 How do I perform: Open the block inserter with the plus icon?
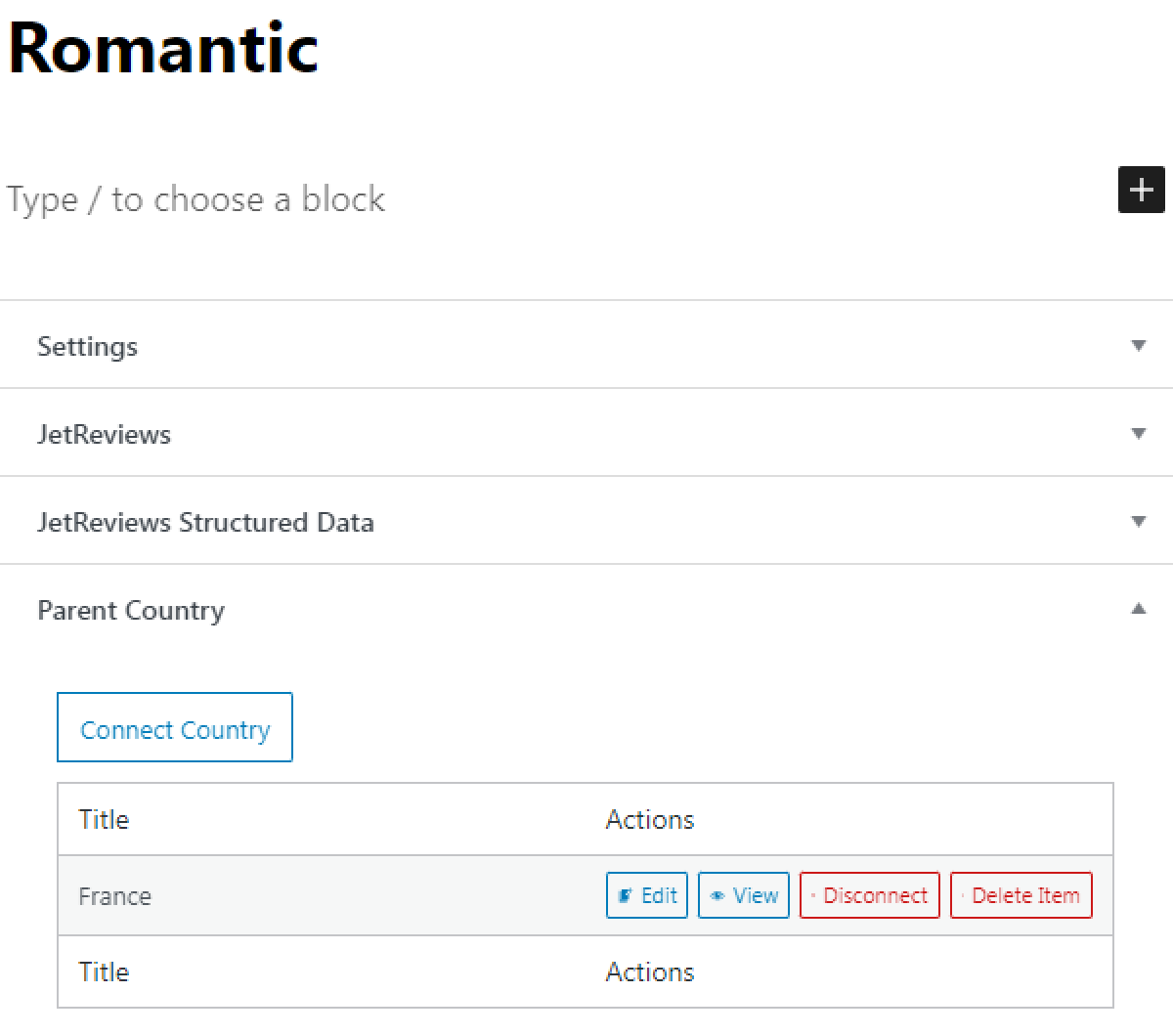coord(1141,191)
